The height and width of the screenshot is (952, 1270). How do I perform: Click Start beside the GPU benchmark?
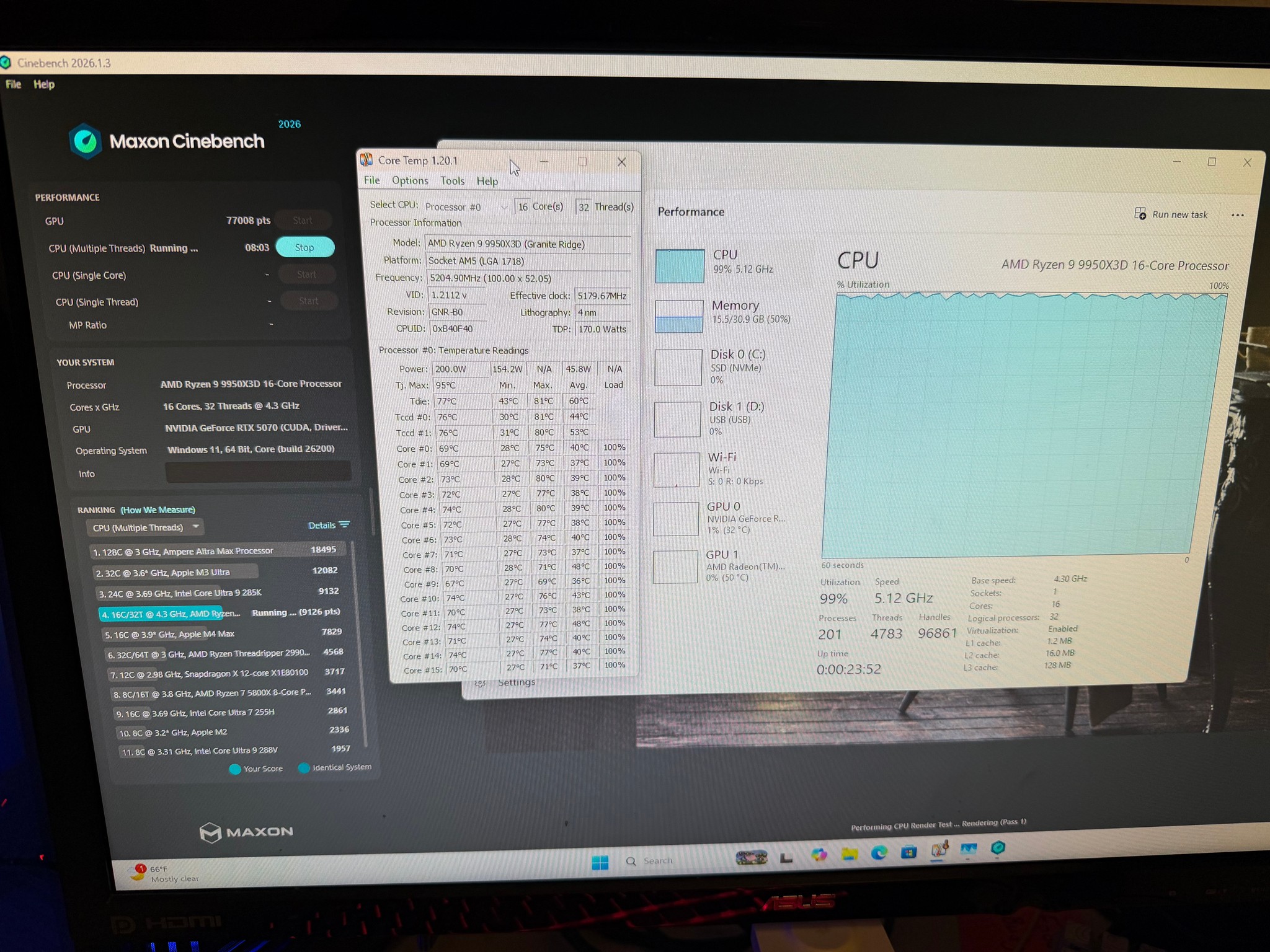point(303,221)
